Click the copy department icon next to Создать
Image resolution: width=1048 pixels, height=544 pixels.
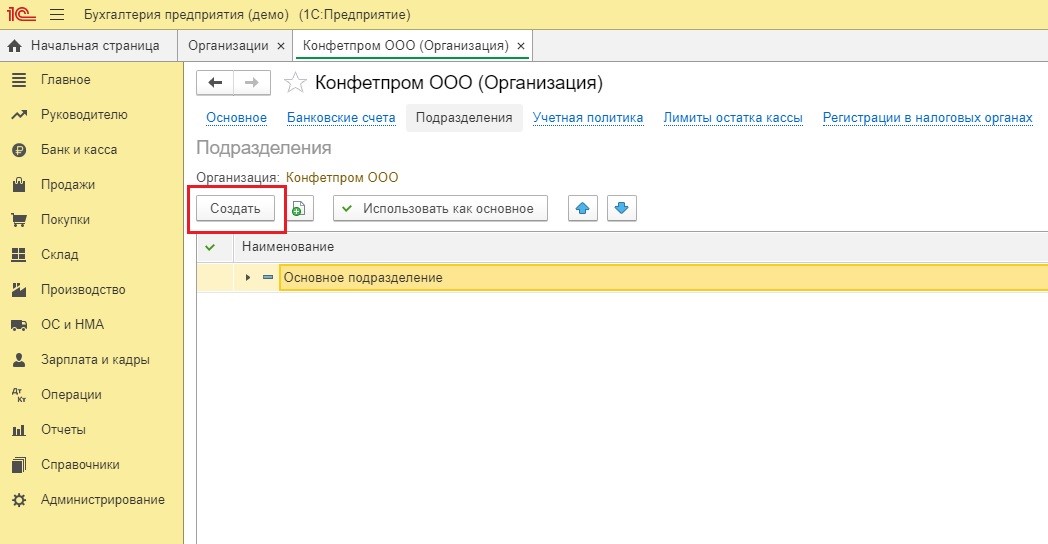tap(299, 209)
